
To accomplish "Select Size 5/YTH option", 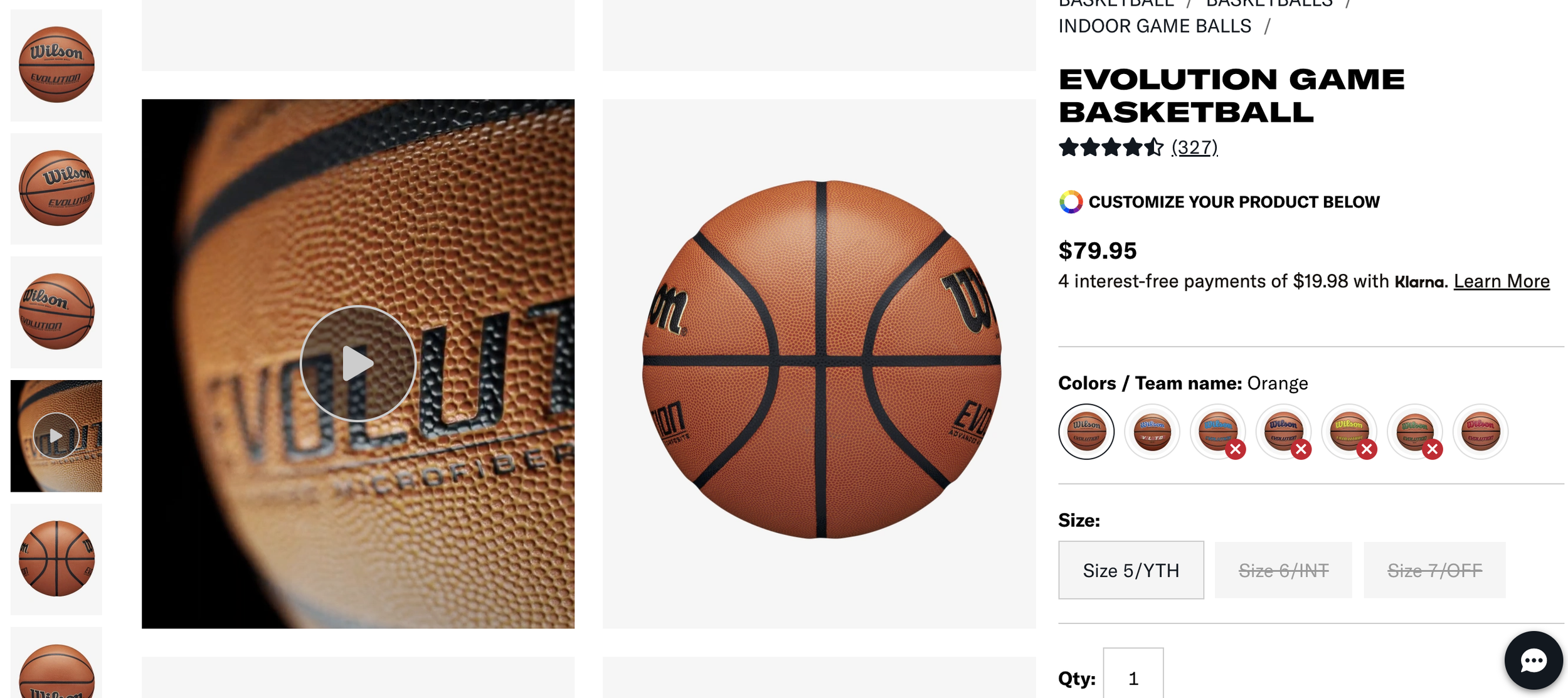I will pyautogui.click(x=1131, y=570).
